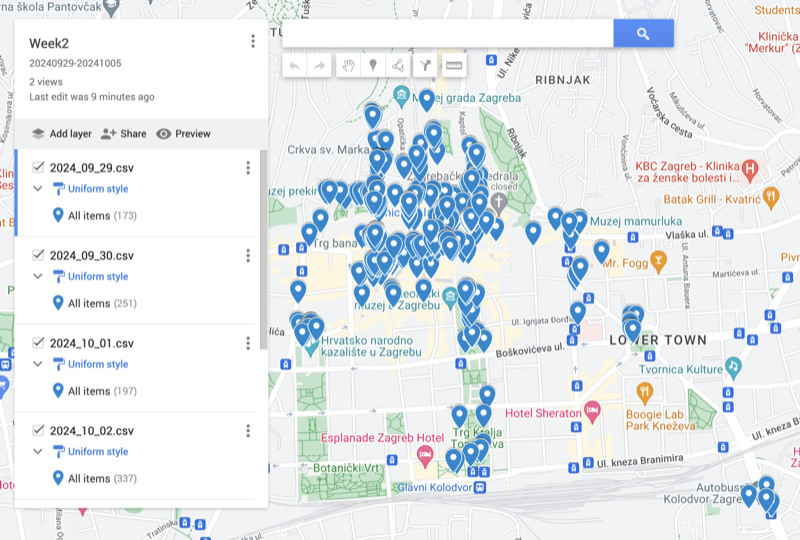This screenshot has width=800, height=540.
Task: Select the measure distances ruler tool
Action: pyautogui.click(x=453, y=66)
